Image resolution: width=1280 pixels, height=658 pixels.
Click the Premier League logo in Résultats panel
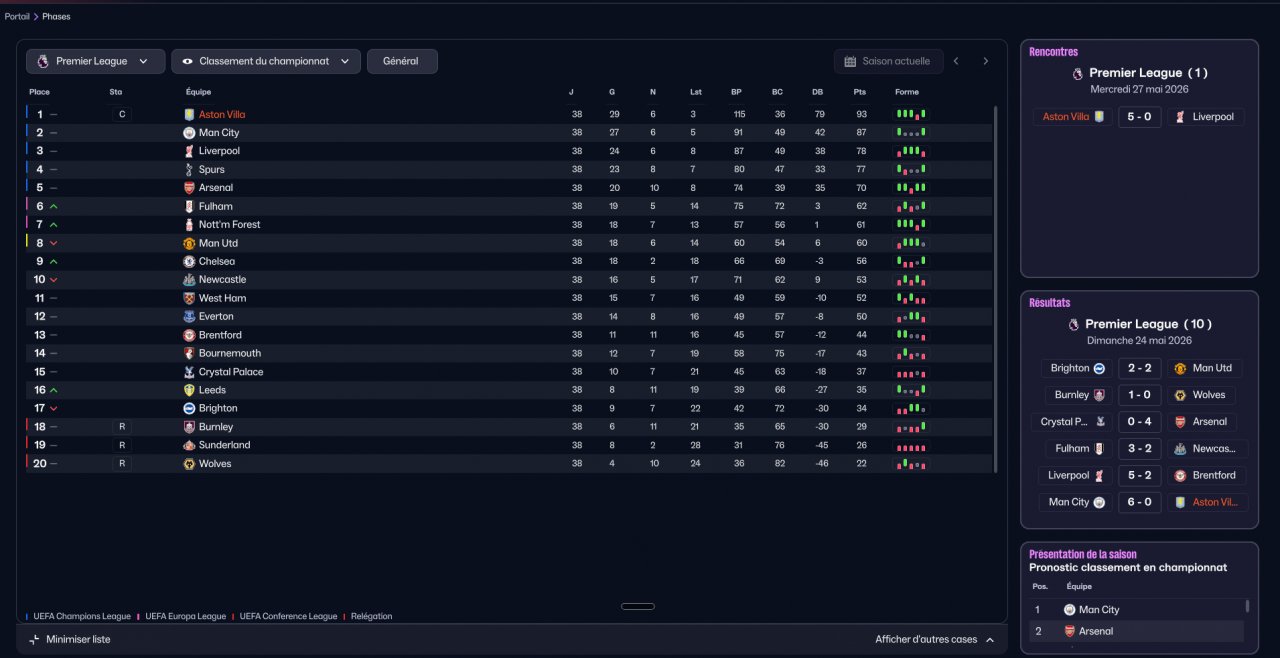coord(1073,324)
